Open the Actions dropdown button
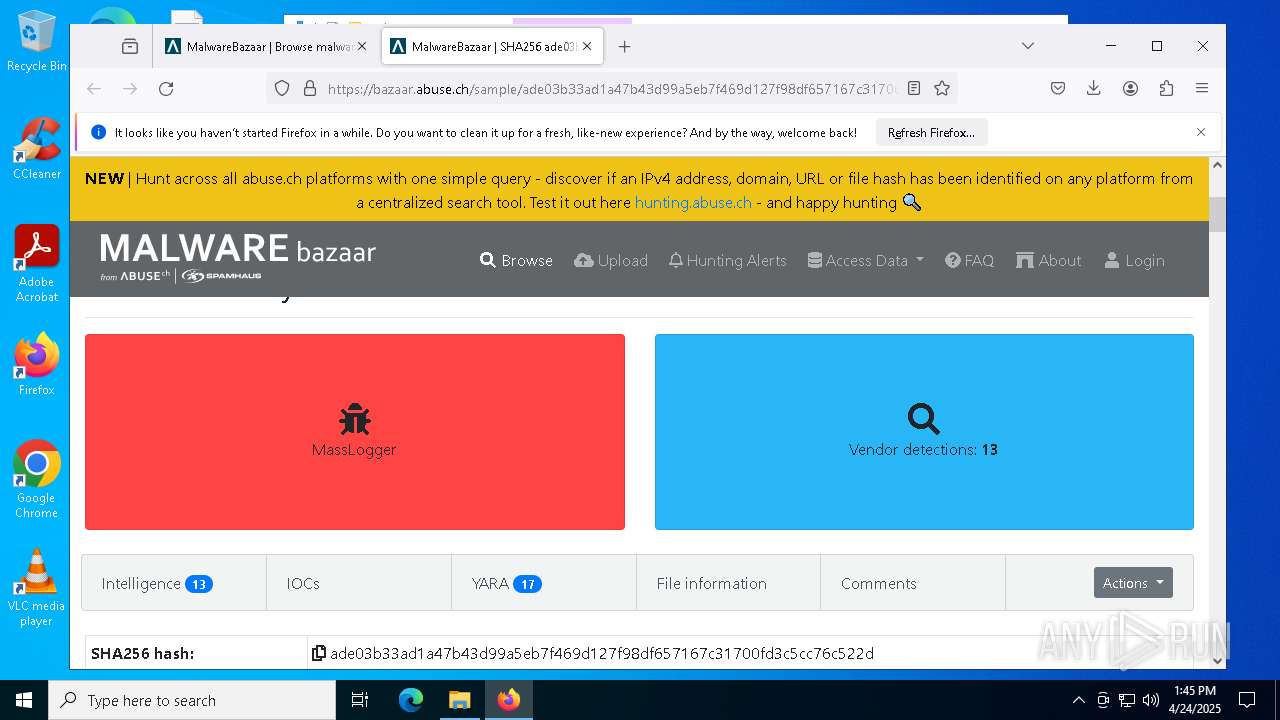 1133,583
